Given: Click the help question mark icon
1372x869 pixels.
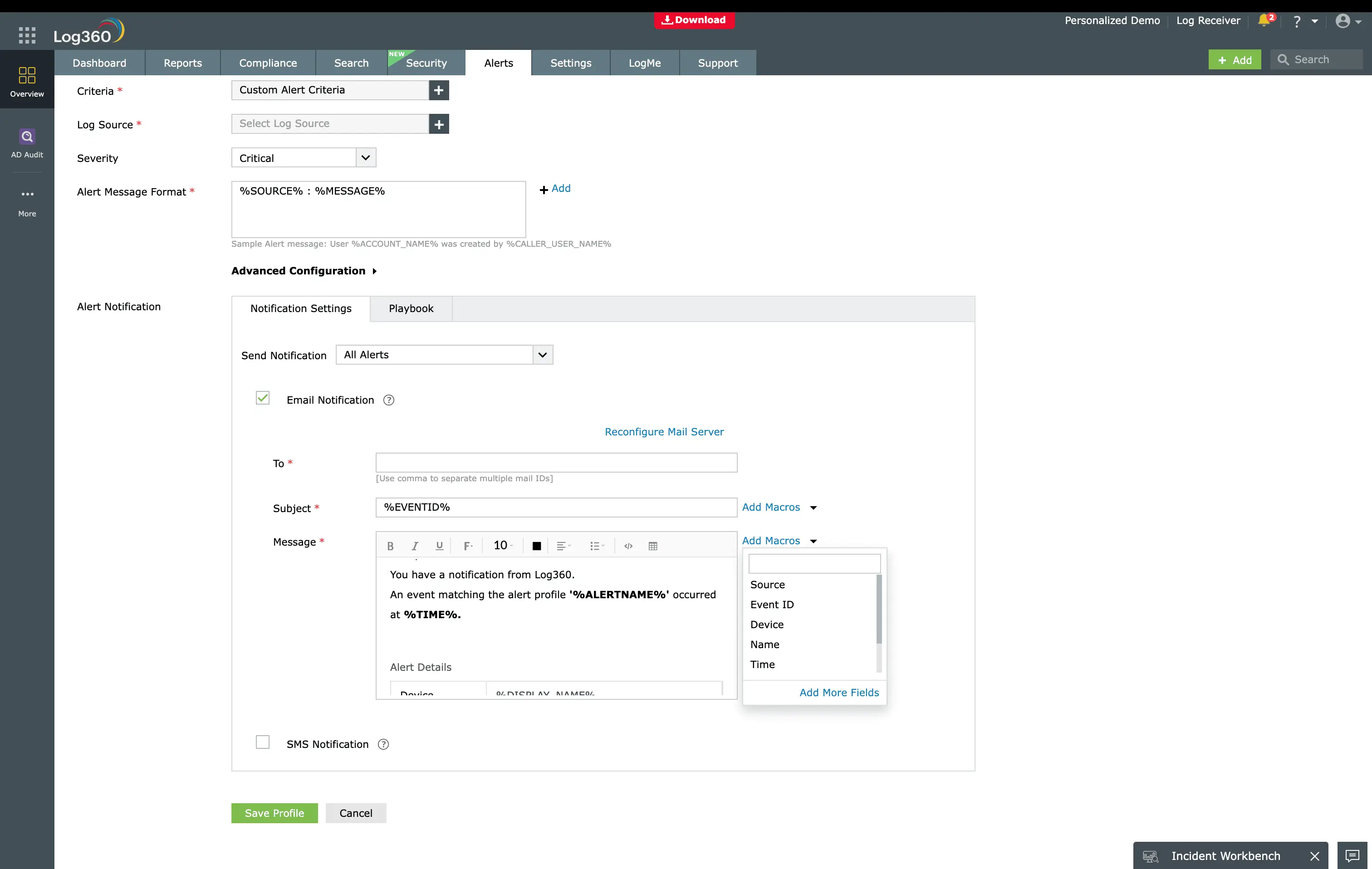Looking at the screenshot, I should point(1297,21).
